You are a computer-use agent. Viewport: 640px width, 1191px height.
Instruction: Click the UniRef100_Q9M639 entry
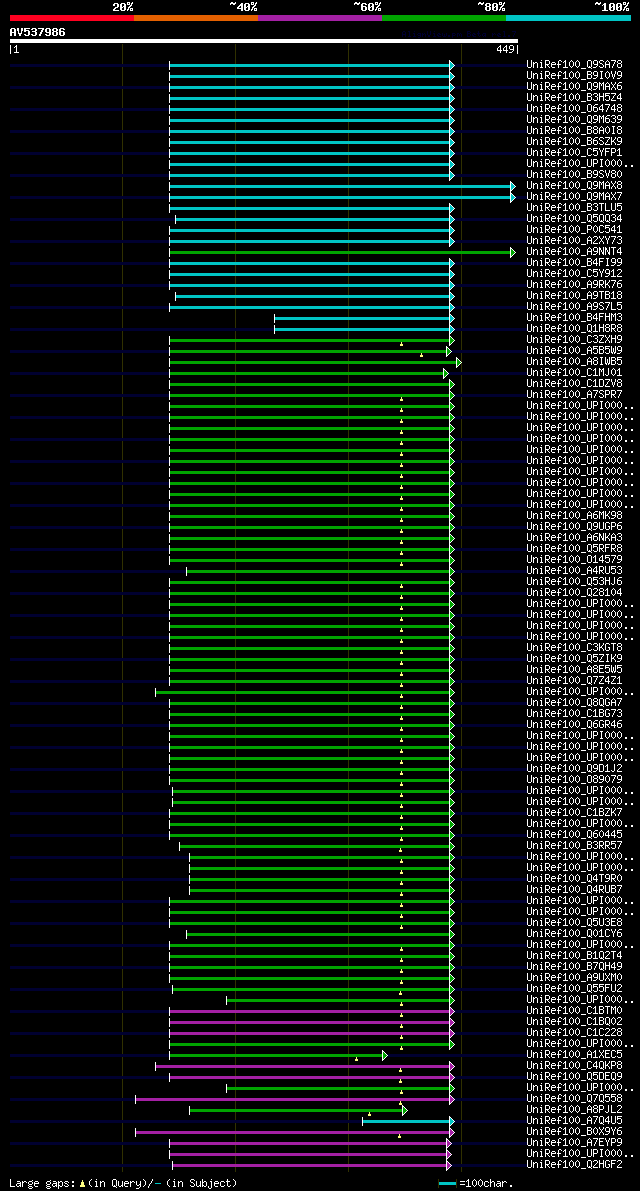point(574,120)
